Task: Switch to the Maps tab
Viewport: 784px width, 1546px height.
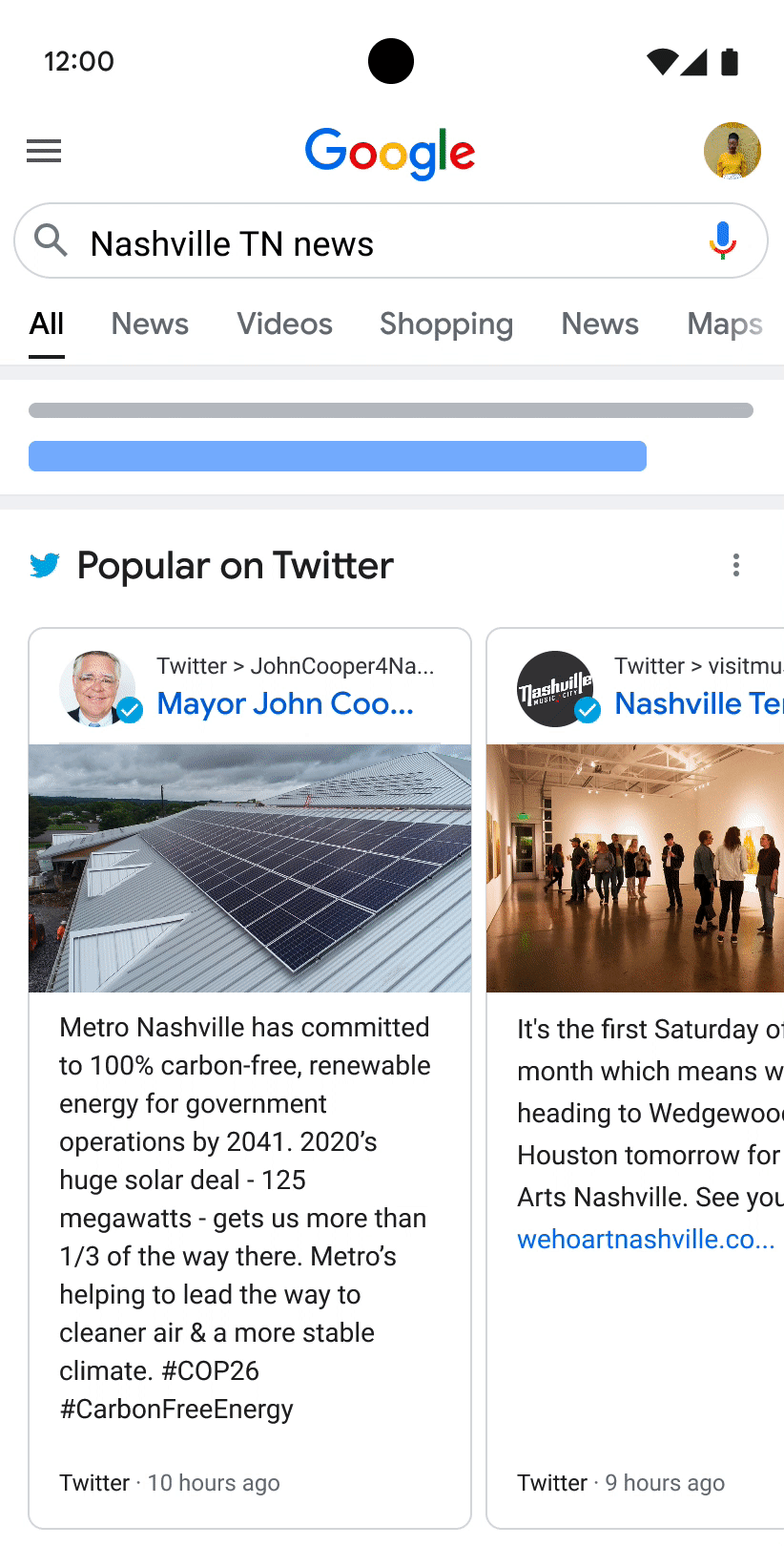Action: [724, 324]
